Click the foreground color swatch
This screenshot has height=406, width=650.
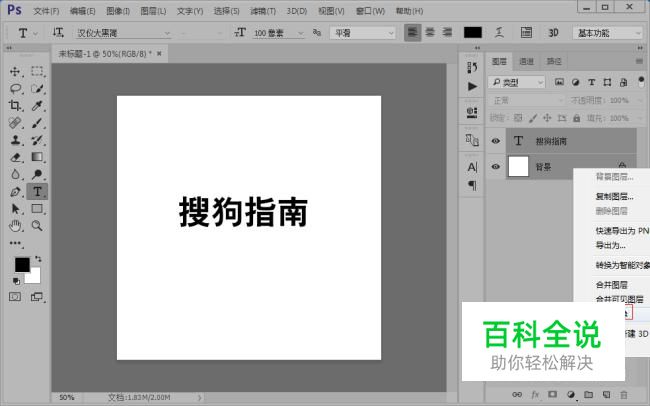pyautogui.click(x=22, y=265)
